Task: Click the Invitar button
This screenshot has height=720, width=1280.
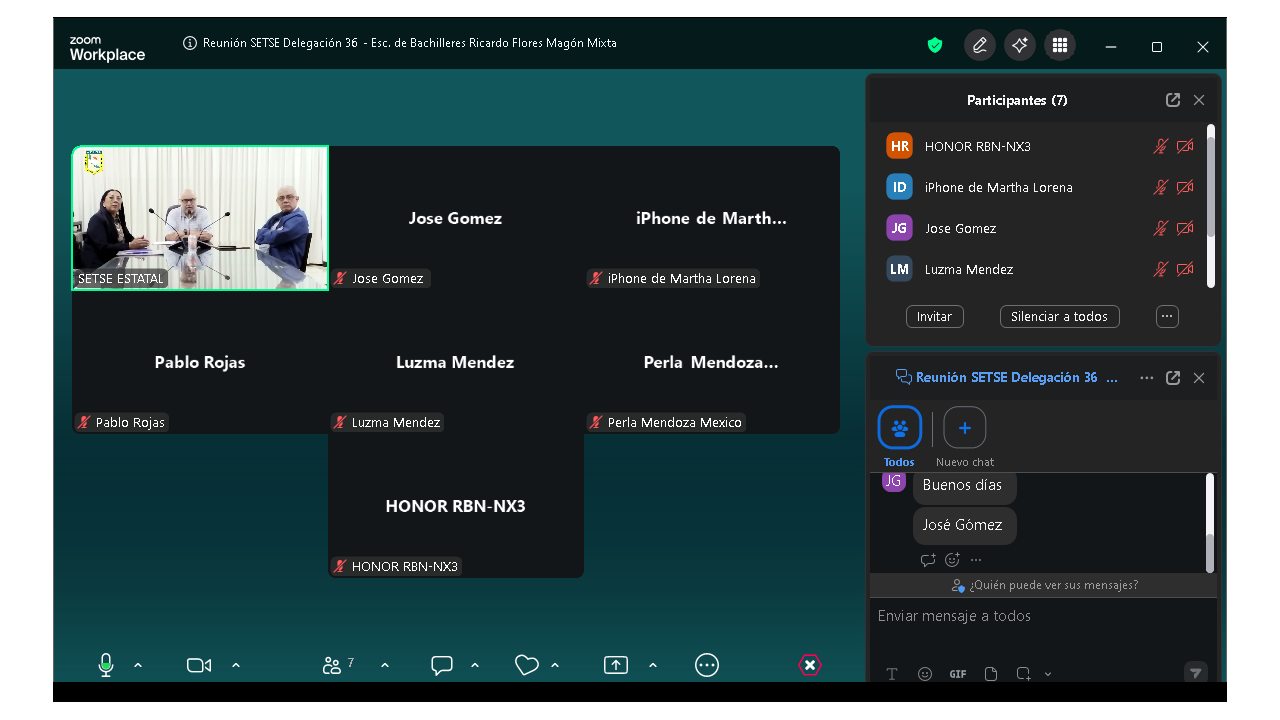Action: tap(934, 316)
